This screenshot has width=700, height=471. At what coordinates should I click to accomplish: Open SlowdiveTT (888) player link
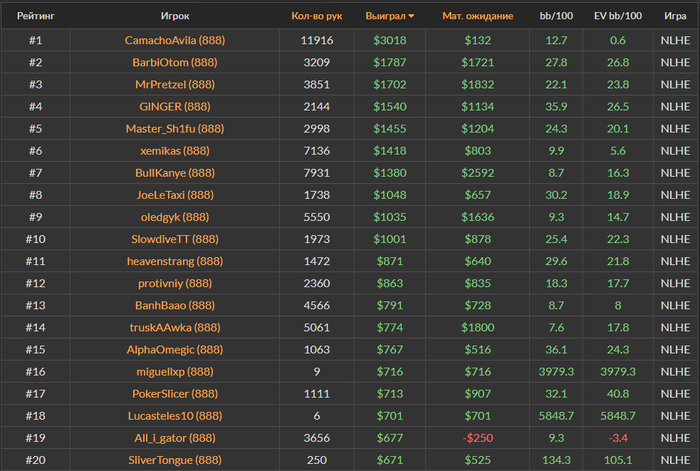(175, 238)
